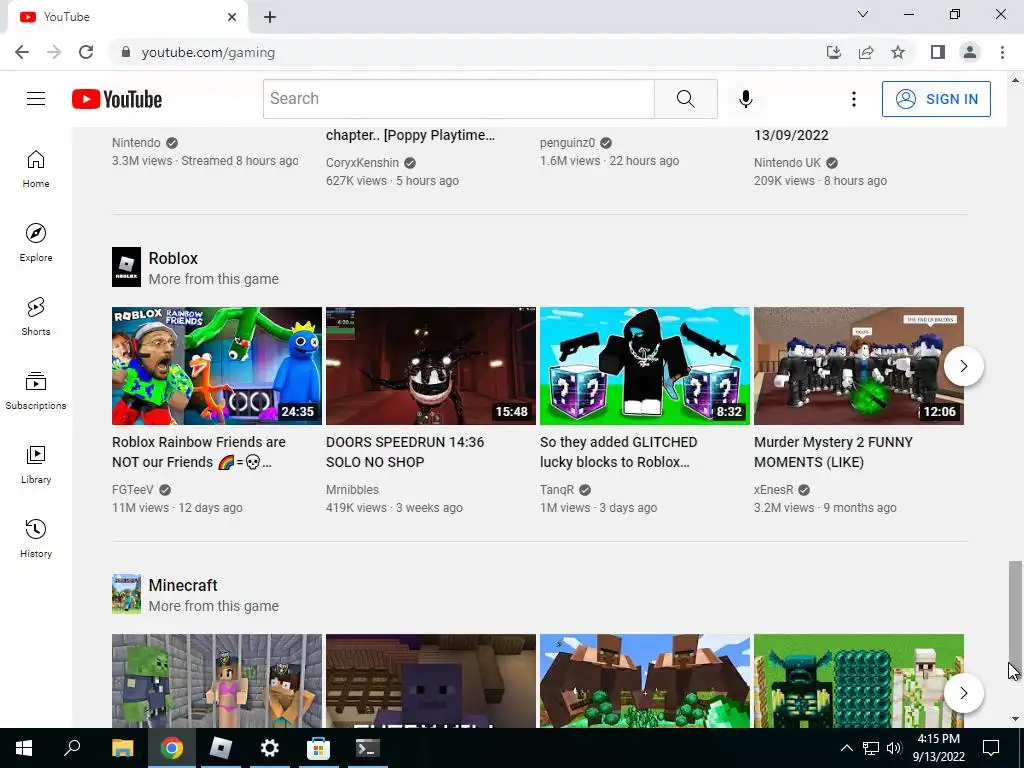Click the install app icon in address bar

834,52
